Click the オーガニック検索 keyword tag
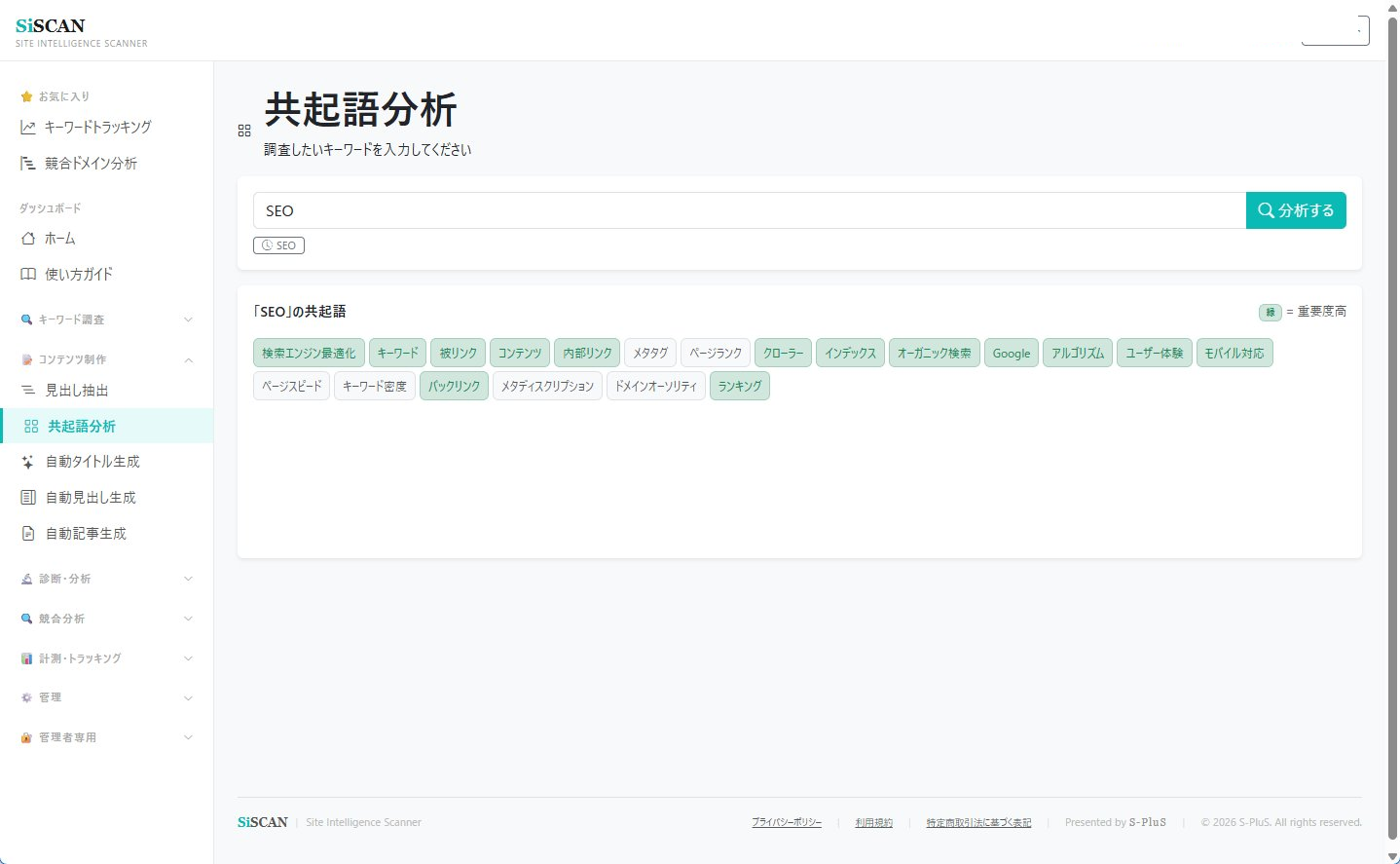The height and width of the screenshot is (864, 1400). coord(935,354)
